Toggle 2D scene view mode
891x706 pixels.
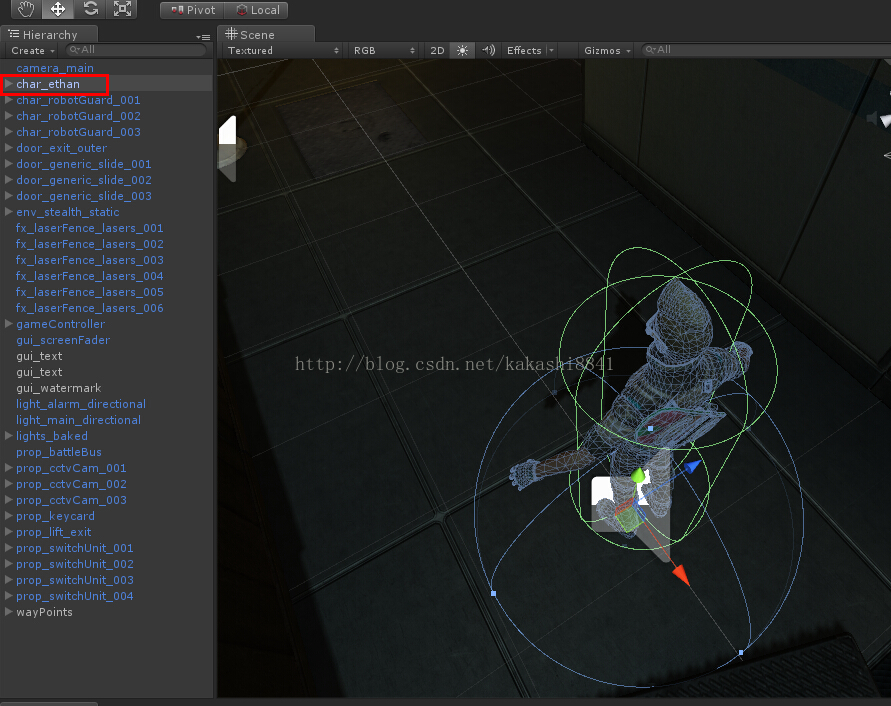tap(437, 51)
